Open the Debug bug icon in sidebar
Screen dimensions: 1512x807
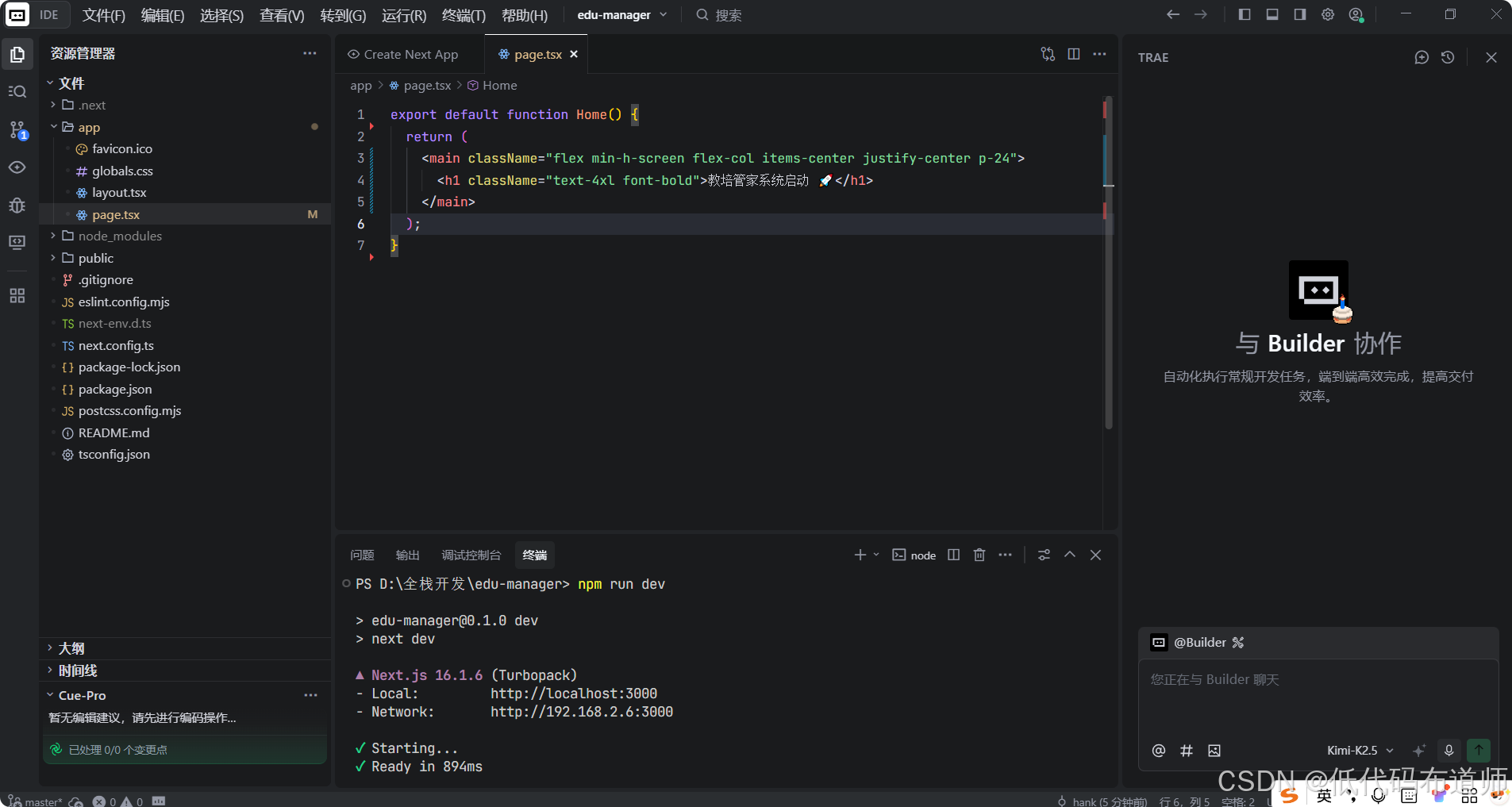coord(17,206)
